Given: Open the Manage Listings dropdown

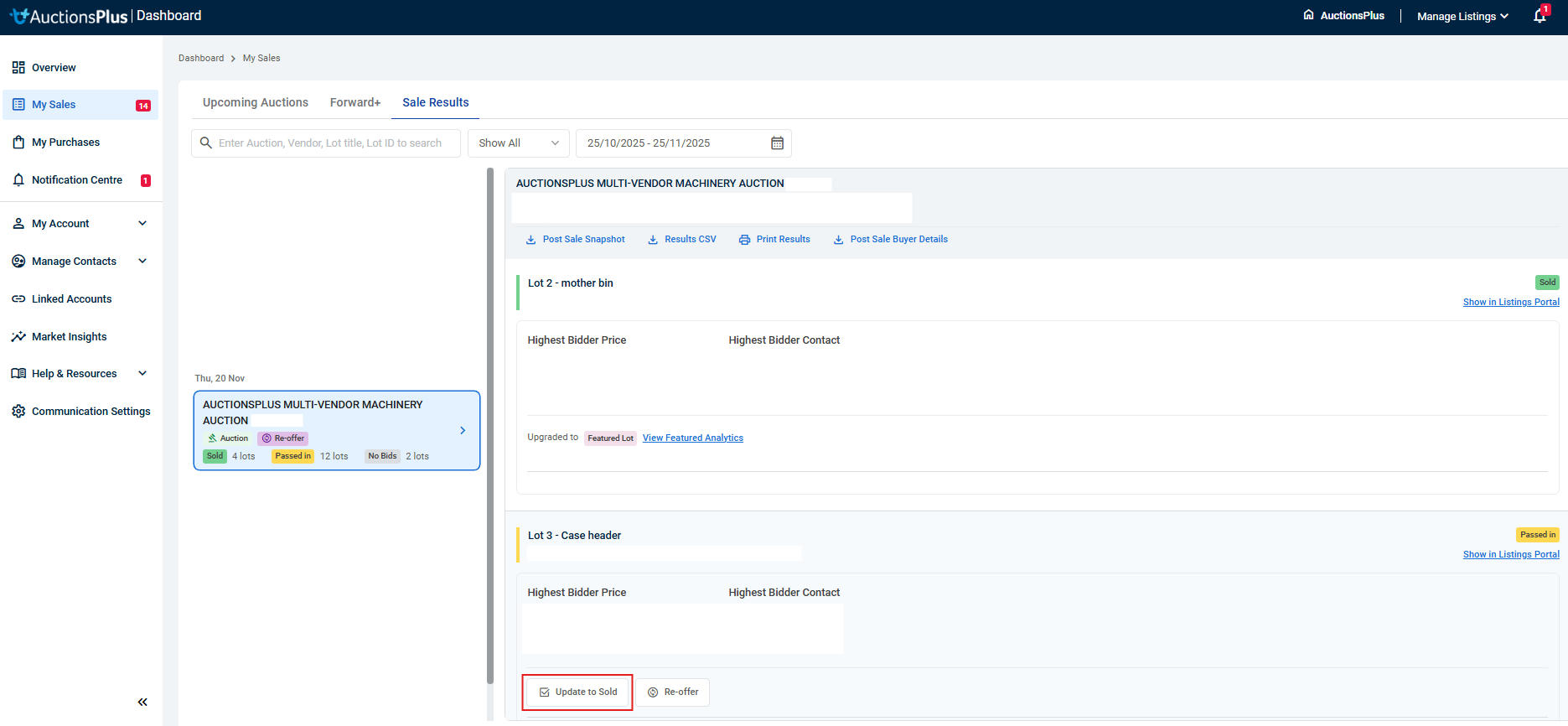Looking at the screenshot, I should point(1462,16).
